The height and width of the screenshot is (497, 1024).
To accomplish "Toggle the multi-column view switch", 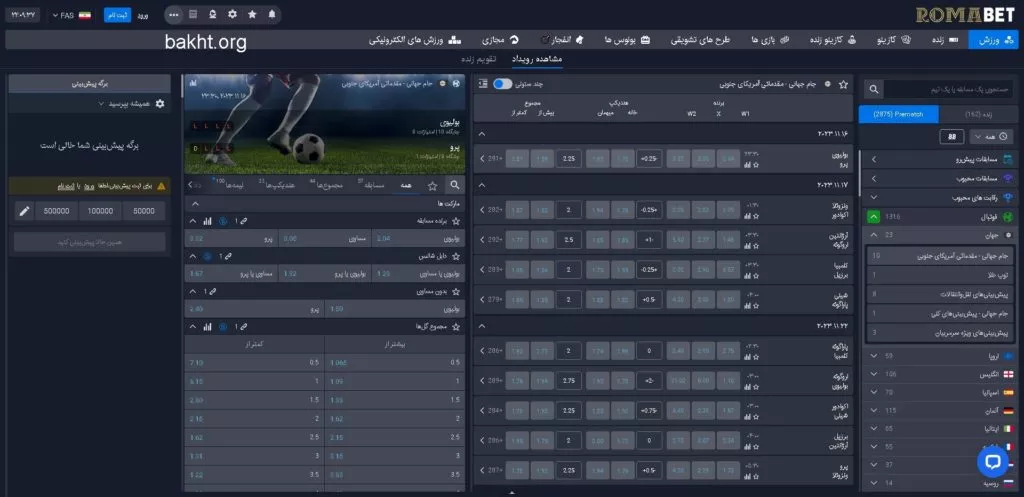I will (x=502, y=84).
